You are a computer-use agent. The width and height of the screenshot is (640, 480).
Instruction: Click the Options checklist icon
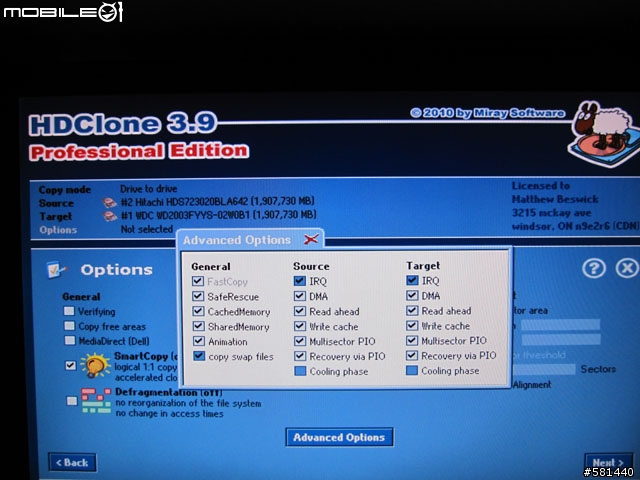[56, 270]
